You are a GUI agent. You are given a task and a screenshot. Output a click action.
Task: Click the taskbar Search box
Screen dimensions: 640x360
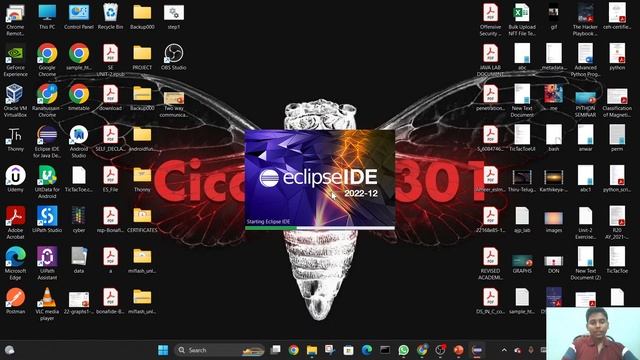(x=220, y=350)
